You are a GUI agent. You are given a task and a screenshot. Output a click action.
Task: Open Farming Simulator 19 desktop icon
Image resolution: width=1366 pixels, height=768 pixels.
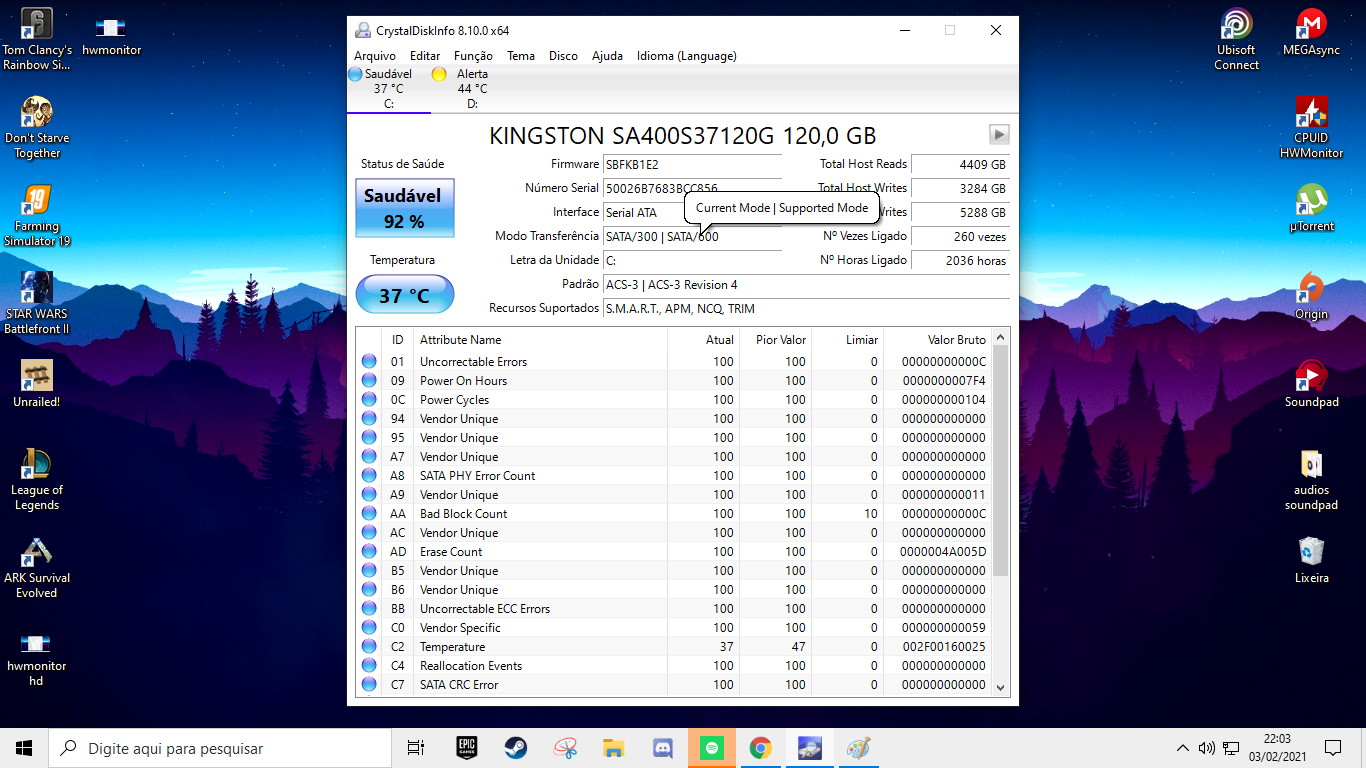[37, 216]
